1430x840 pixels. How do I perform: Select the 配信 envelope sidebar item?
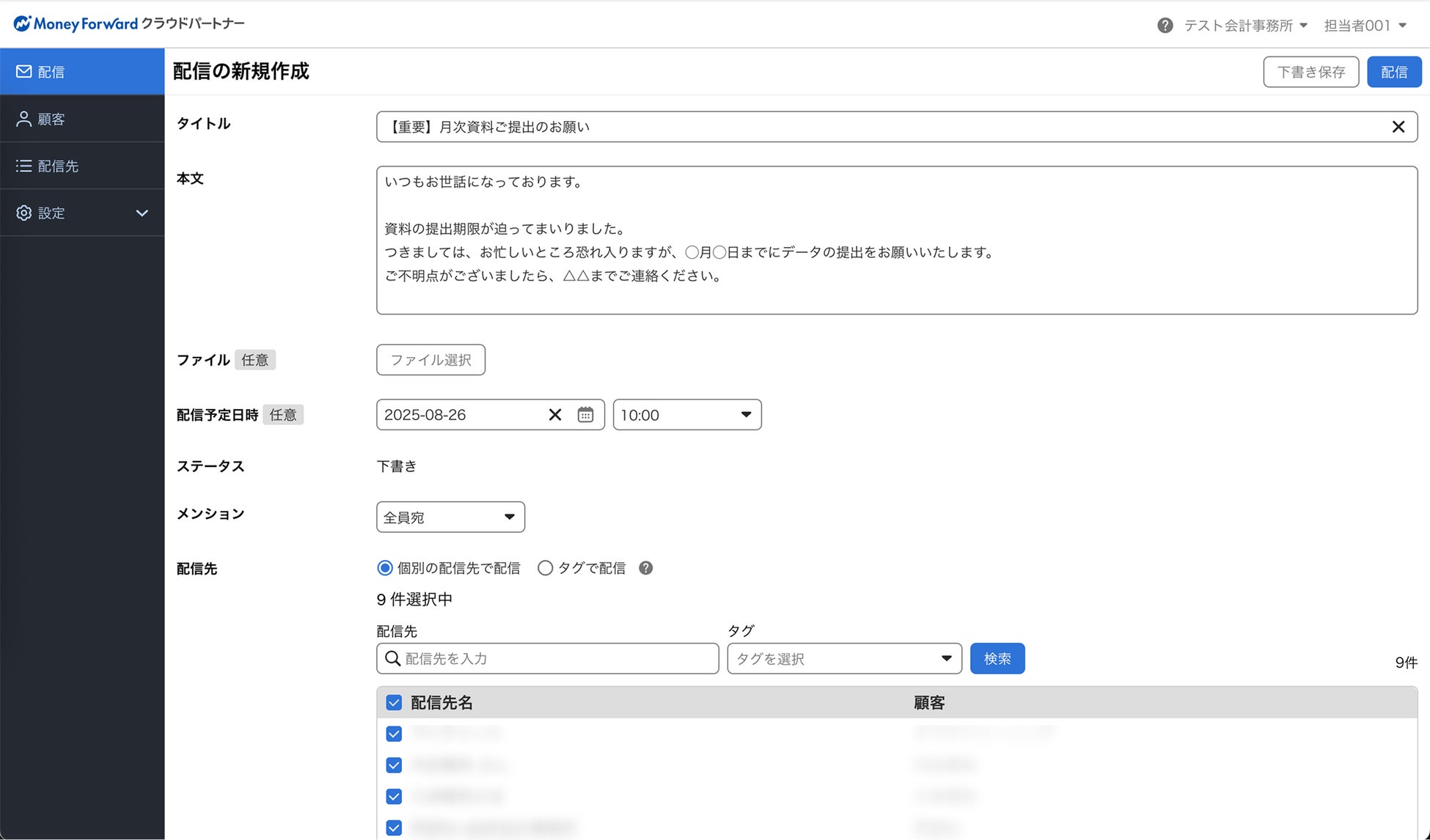coord(51,72)
